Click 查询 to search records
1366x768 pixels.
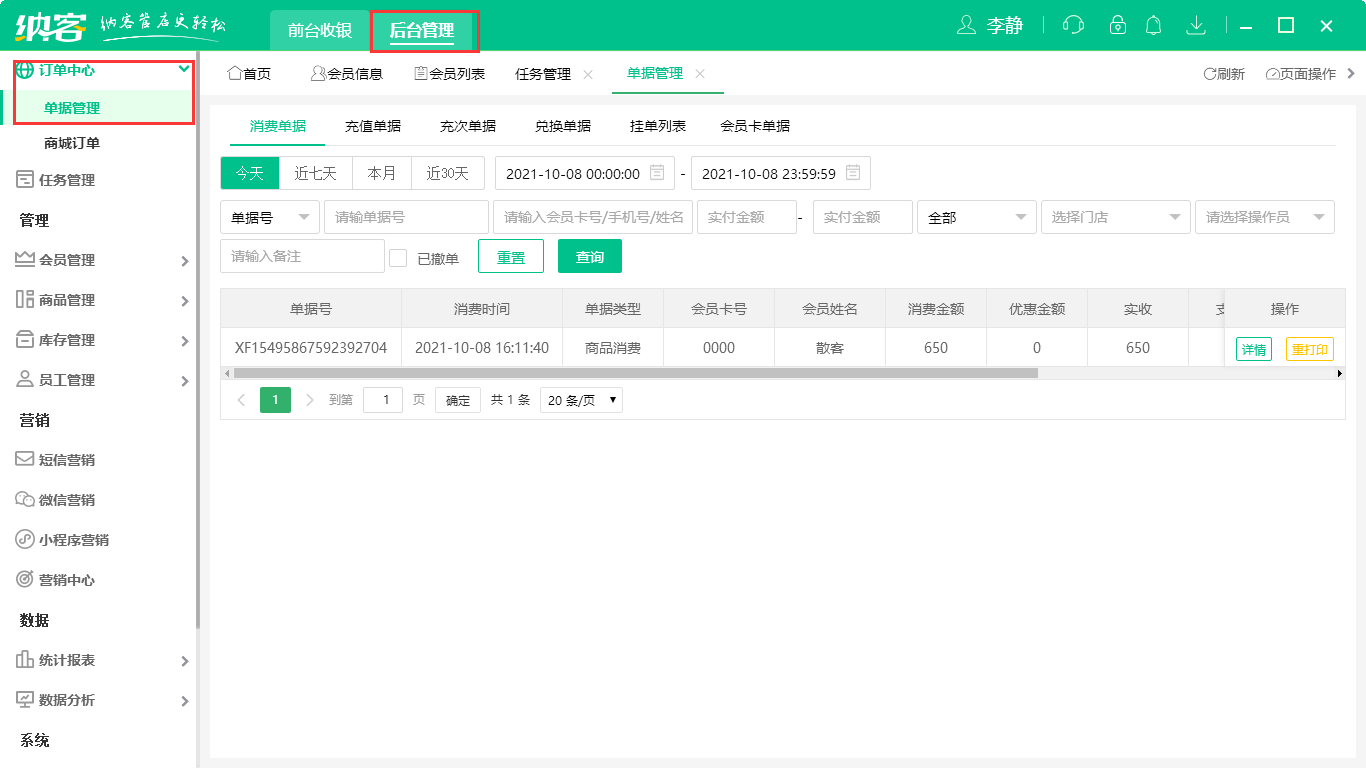pyautogui.click(x=589, y=256)
